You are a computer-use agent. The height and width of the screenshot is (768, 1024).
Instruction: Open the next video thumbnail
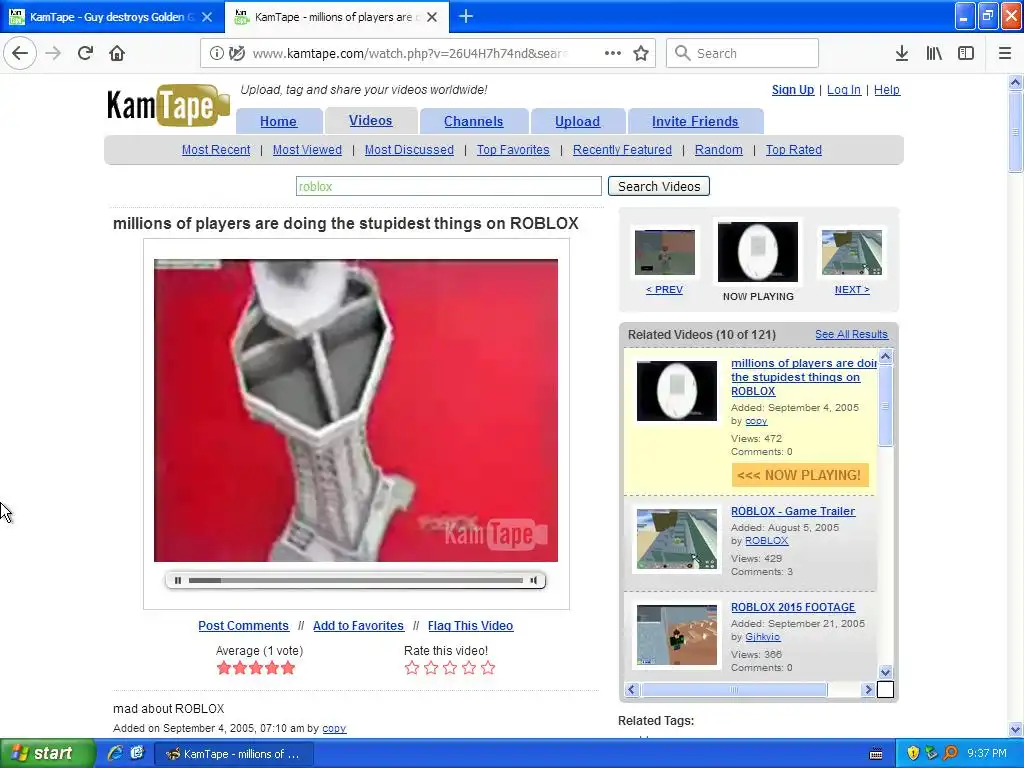pyautogui.click(x=852, y=252)
